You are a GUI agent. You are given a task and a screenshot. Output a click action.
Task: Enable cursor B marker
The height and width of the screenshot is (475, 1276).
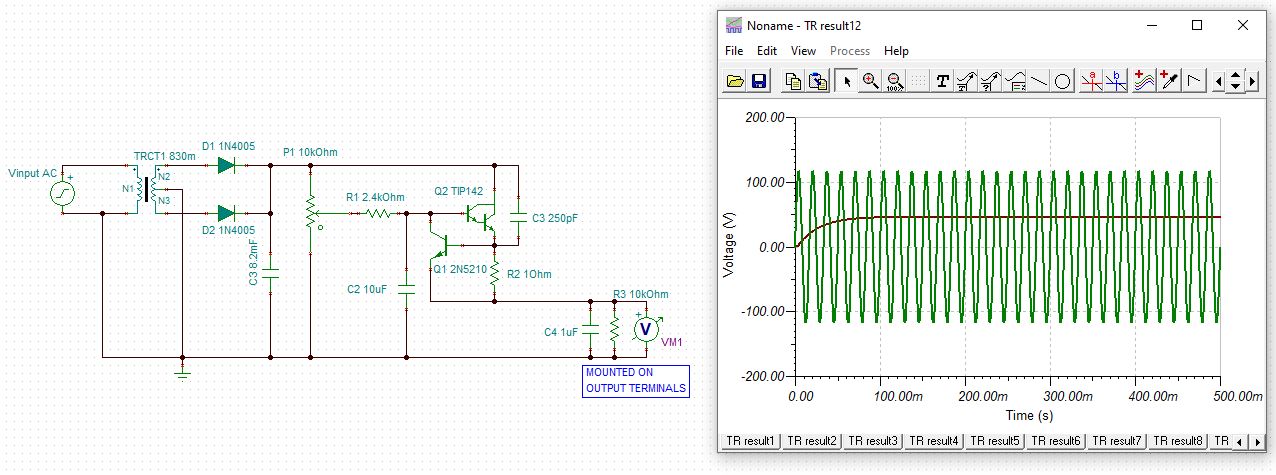click(x=1116, y=82)
